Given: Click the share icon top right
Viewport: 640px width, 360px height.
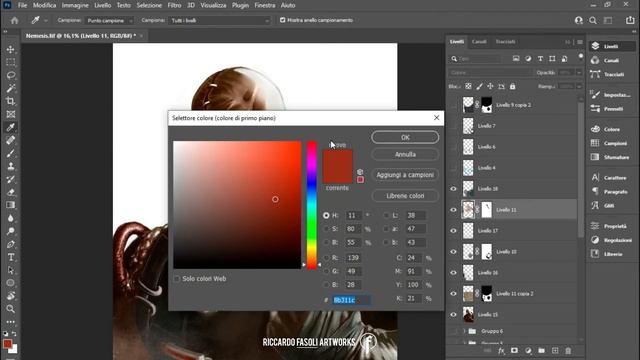Looking at the screenshot, I should tap(630, 20).
